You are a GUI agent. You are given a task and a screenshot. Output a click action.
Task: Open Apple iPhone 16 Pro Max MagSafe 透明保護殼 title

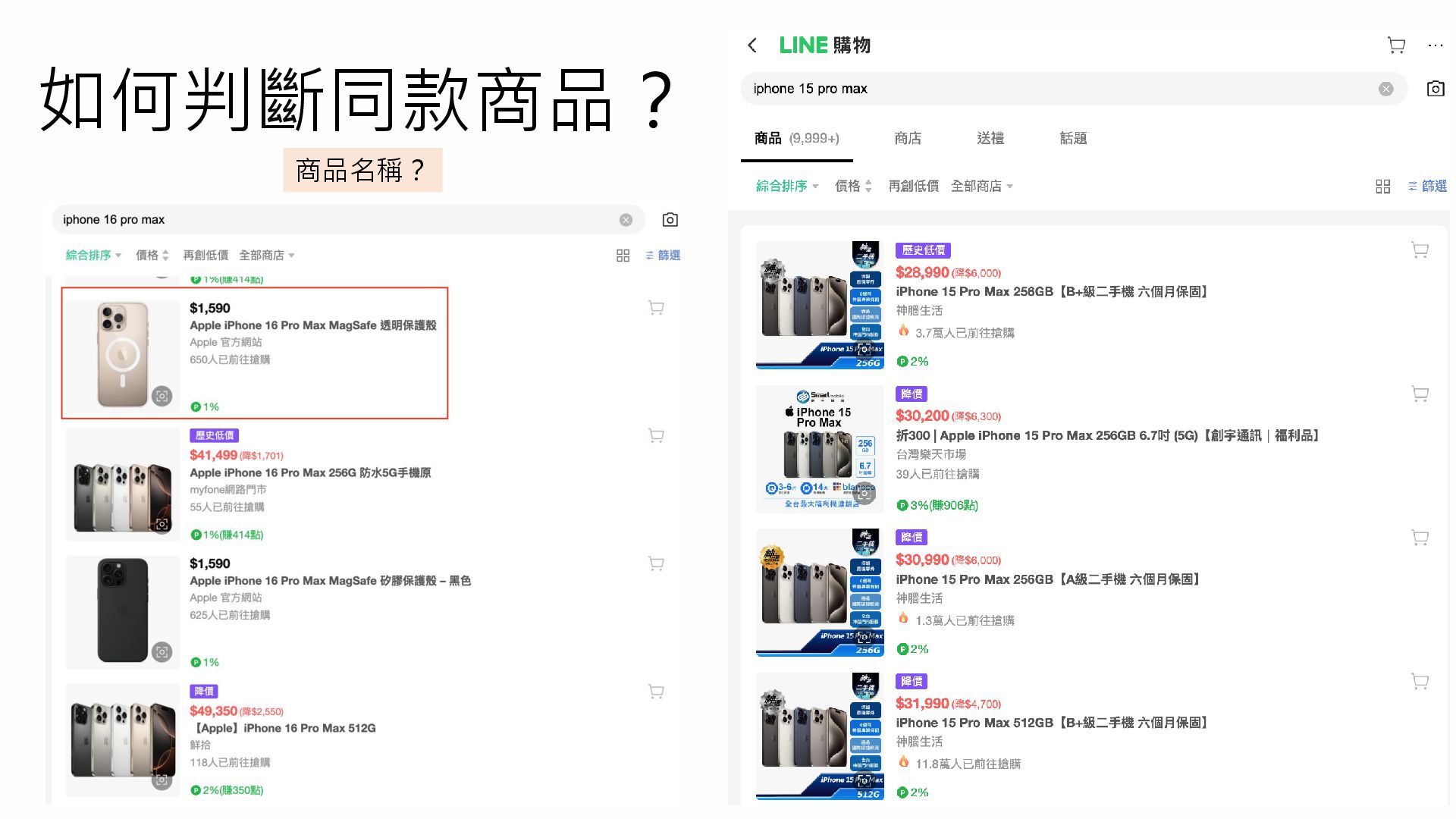(x=313, y=325)
